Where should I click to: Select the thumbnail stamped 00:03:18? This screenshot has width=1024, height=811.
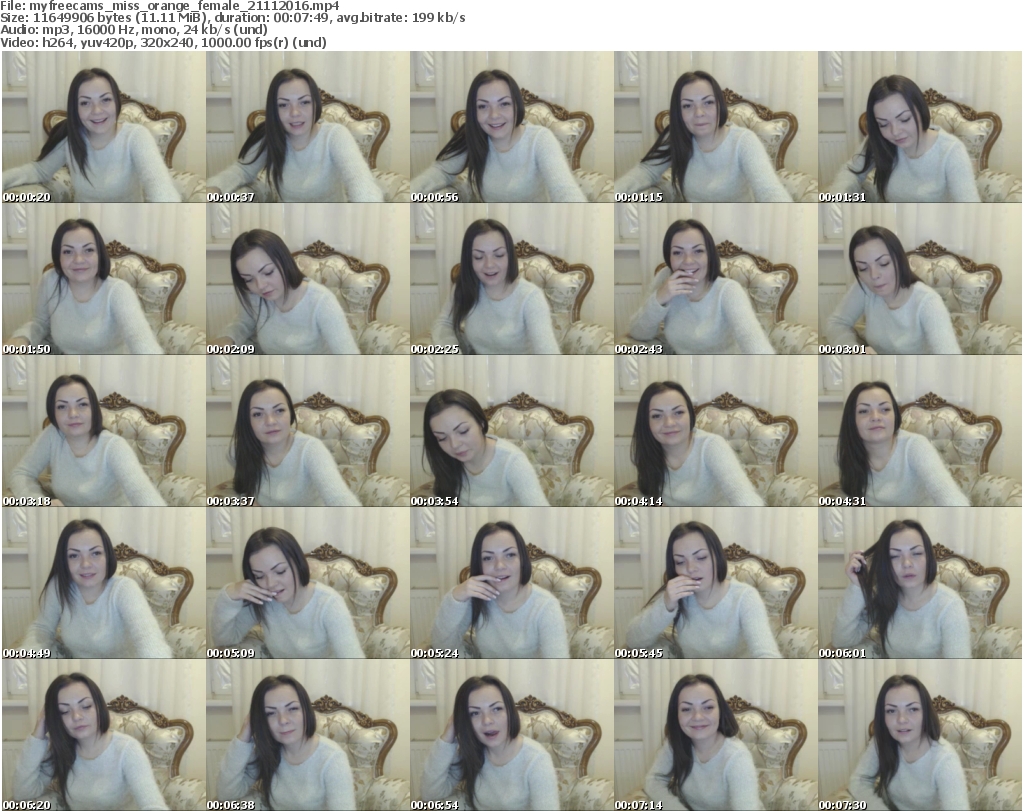[x=104, y=431]
